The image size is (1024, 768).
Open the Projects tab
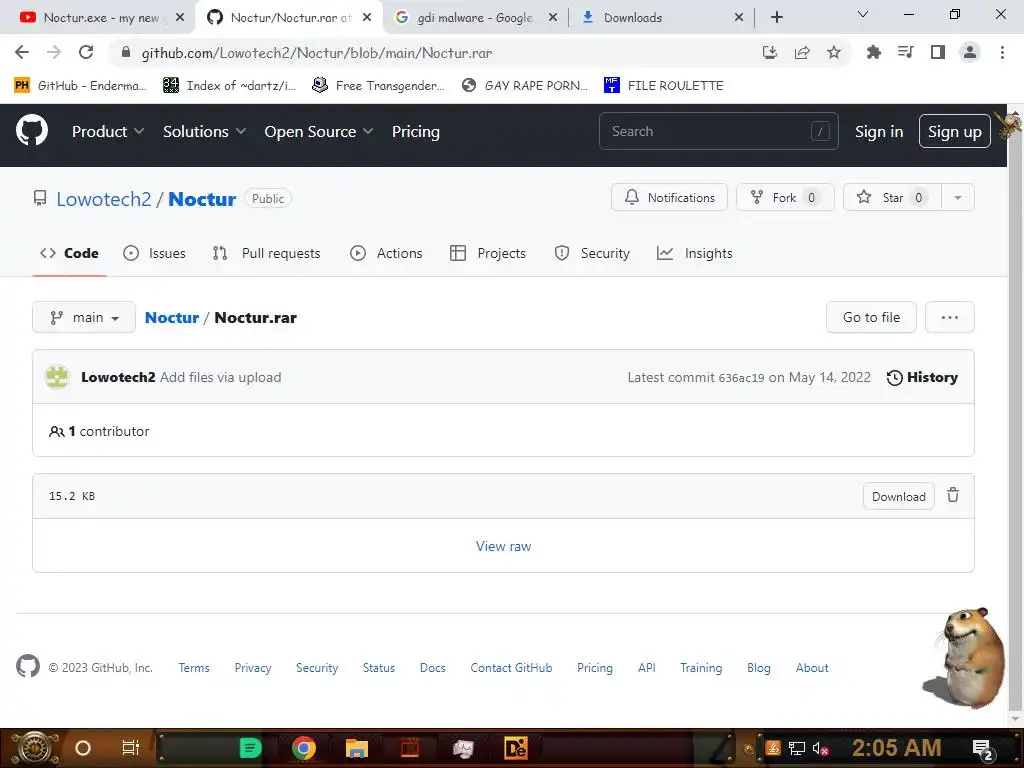click(x=488, y=253)
